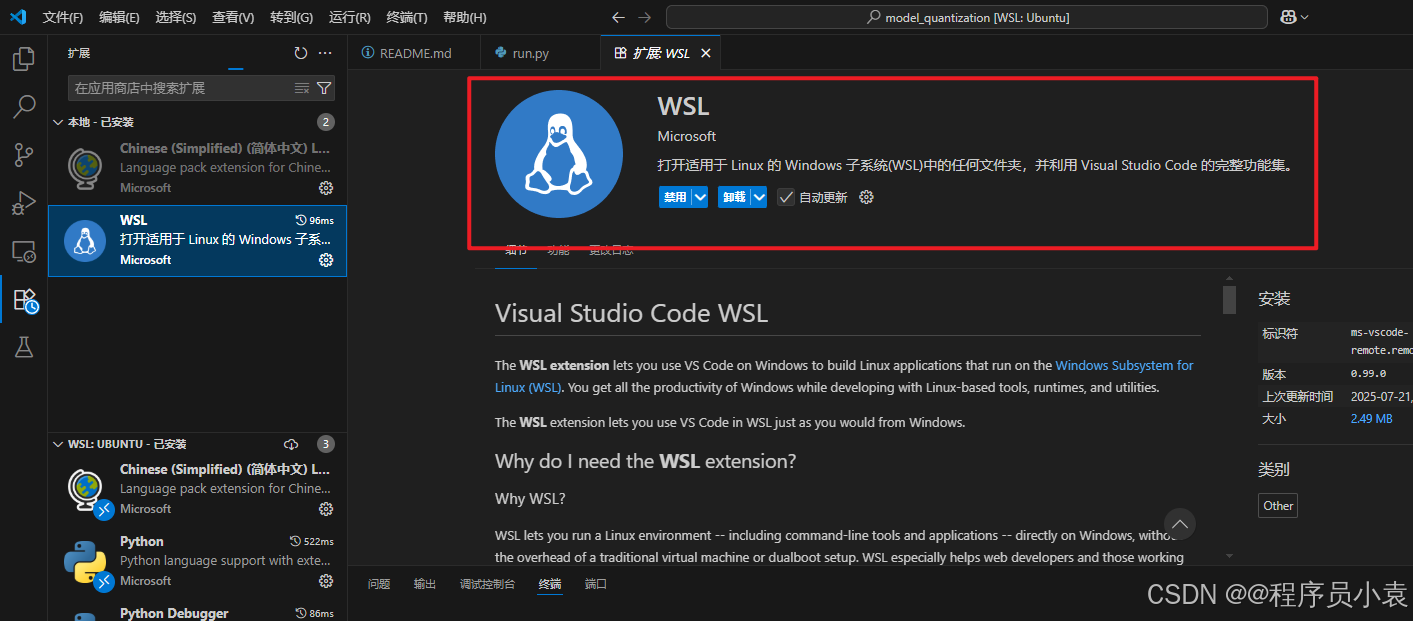Collapse the WSL: UBUNTU - 已安装 section
The height and width of the screenshot is (621, 1413).
point(57,444)
